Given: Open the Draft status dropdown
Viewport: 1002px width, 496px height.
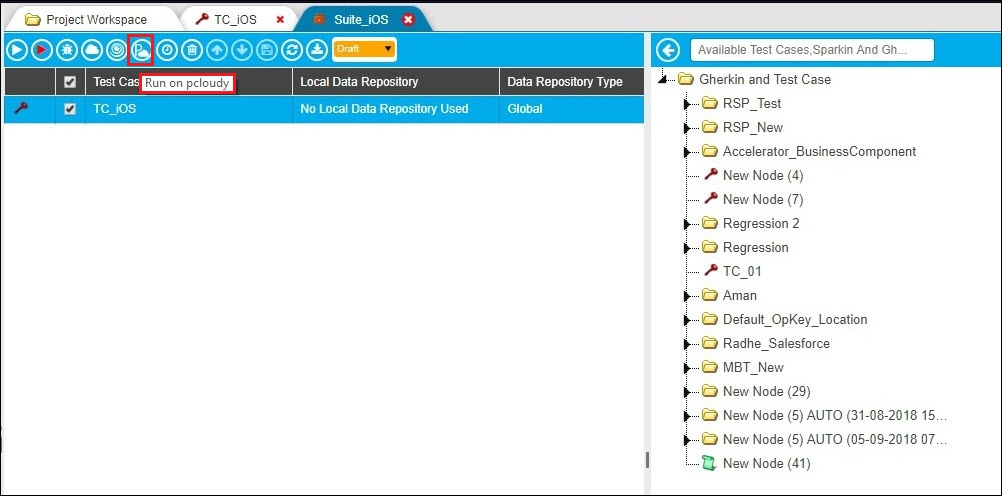Looking at the screenshot, I should 364,49.
